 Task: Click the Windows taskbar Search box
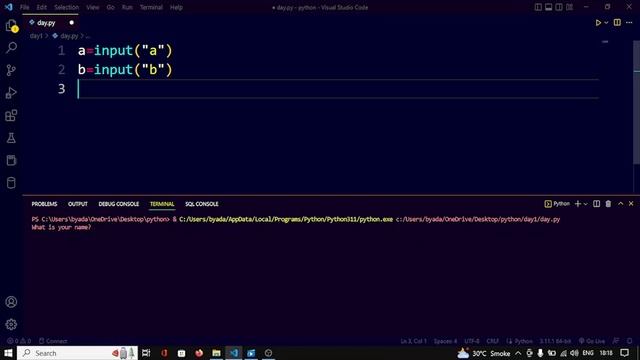pos(78,353)
